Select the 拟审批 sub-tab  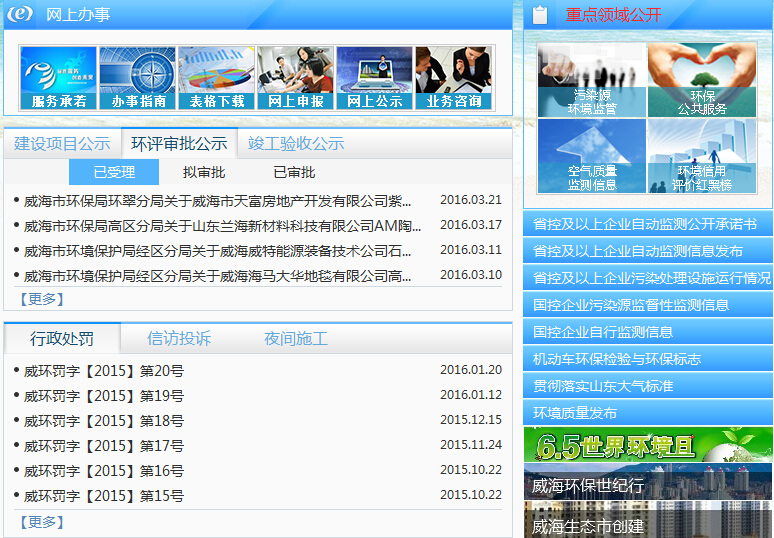tap(204, 172)
